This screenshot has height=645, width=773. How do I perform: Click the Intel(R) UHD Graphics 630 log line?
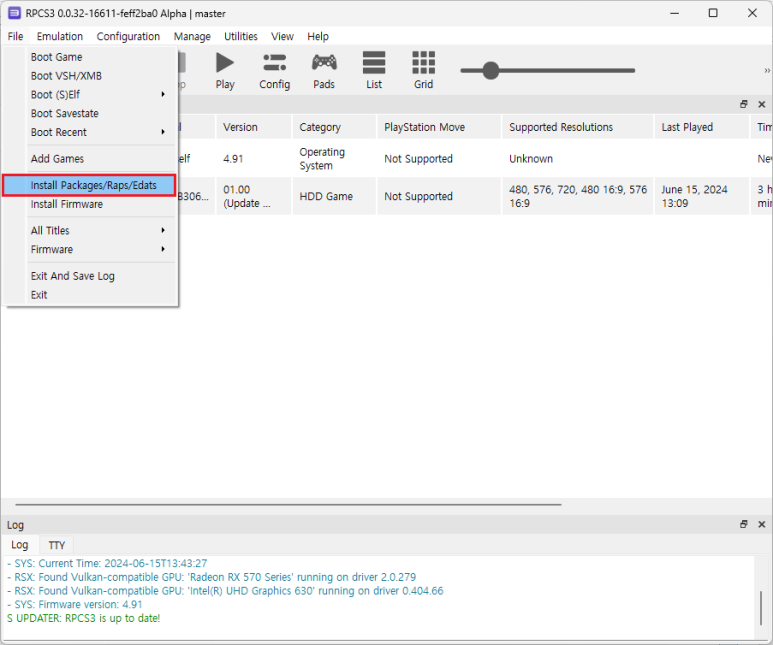coord(225,590)
